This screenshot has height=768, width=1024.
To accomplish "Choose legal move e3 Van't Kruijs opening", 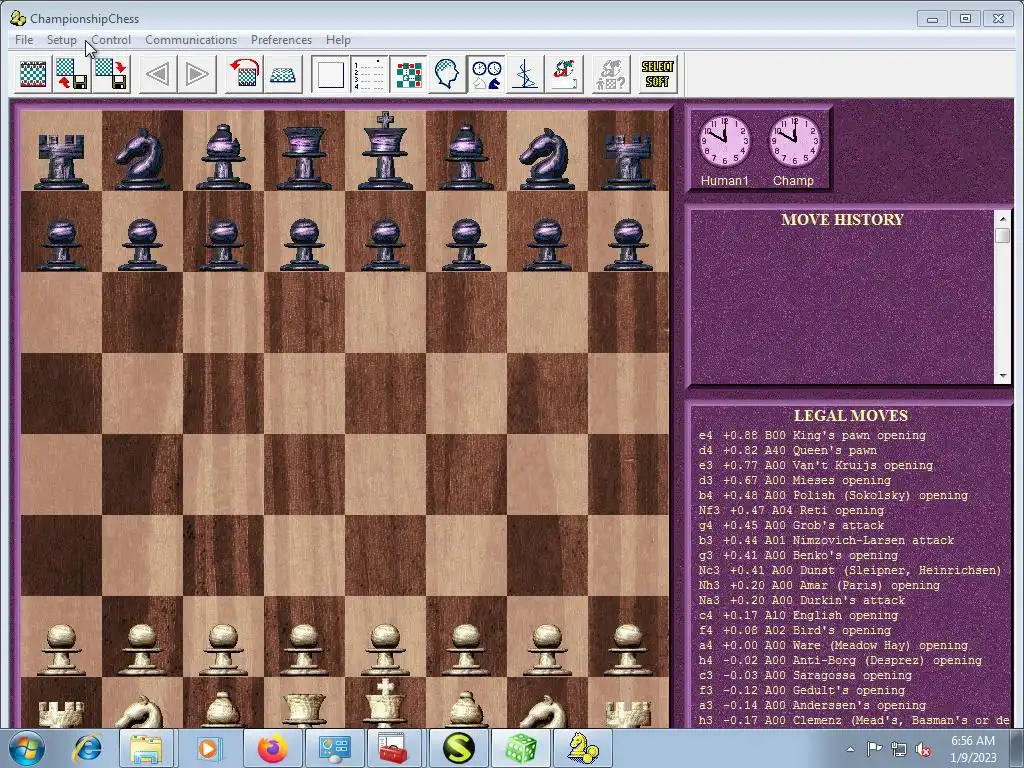I will pyautogui.click(x=816, y=466).
